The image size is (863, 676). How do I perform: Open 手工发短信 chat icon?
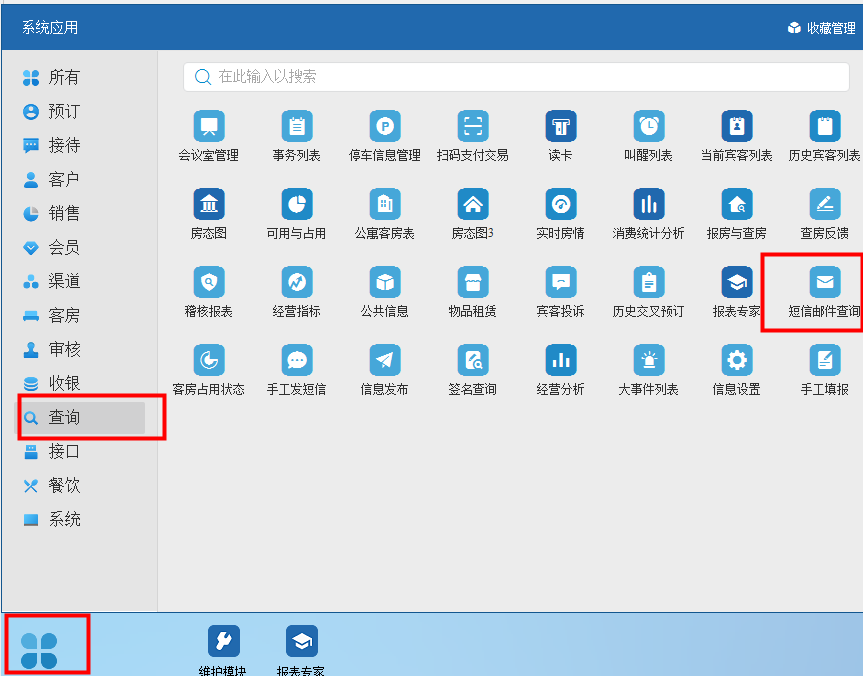297,361
